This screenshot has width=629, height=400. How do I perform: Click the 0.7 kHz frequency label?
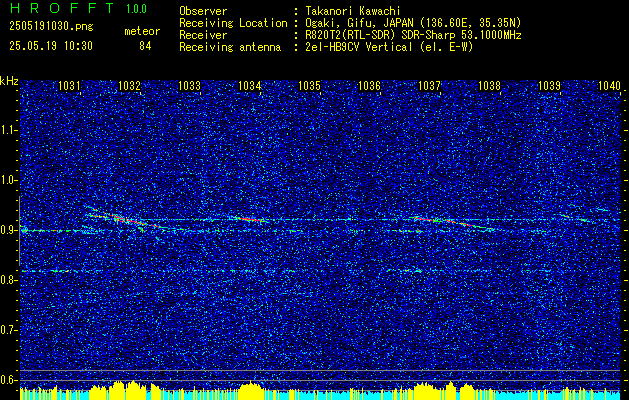coord(8,330)
